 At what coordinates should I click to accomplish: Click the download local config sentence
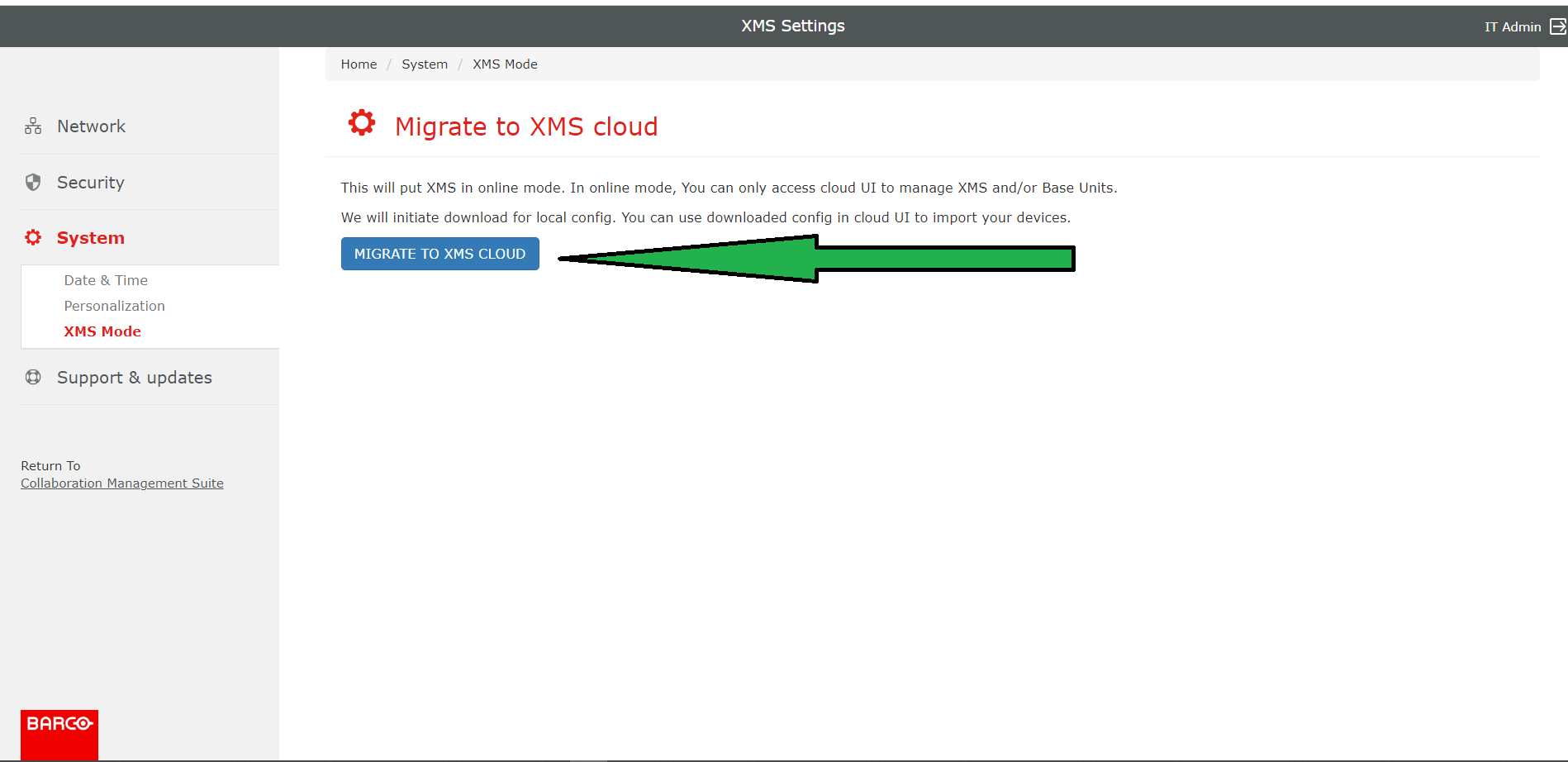pos(706,217)
